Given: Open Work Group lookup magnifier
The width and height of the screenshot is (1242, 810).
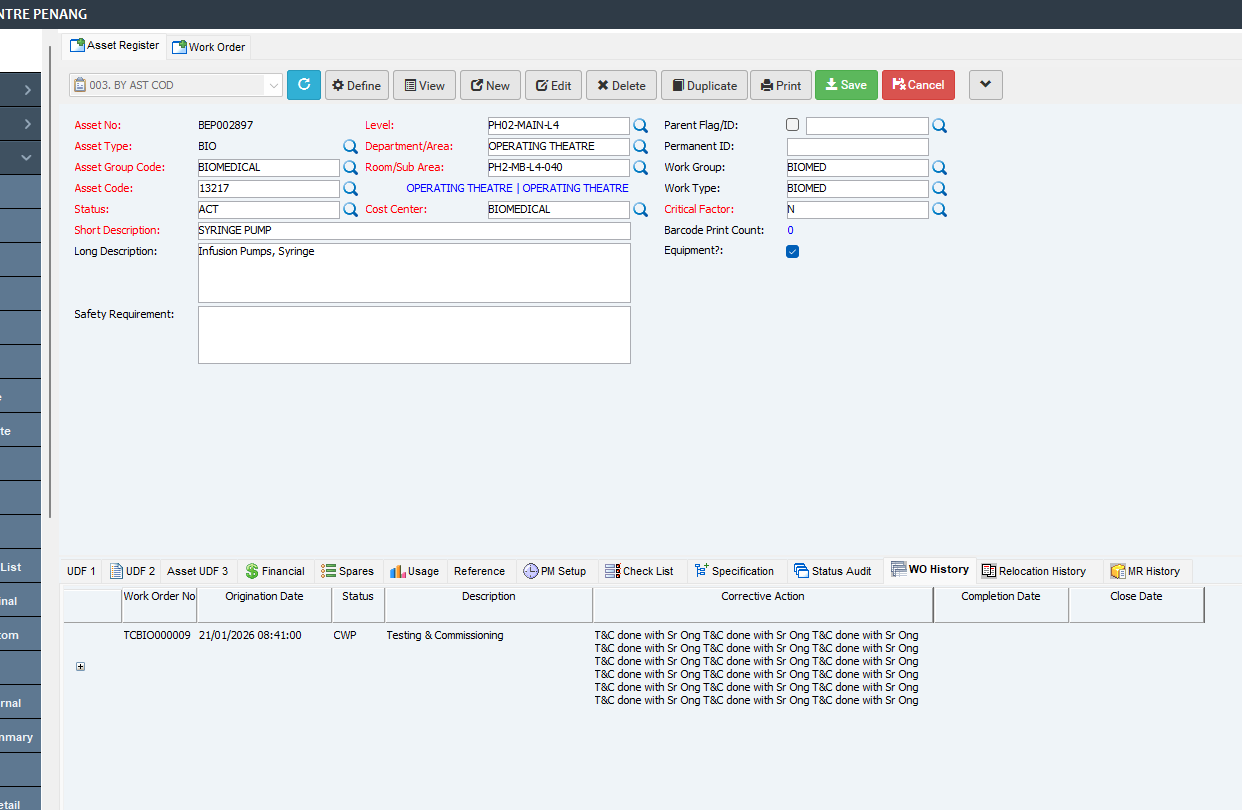Looking at the screenshot, I should tap(939, 168).
